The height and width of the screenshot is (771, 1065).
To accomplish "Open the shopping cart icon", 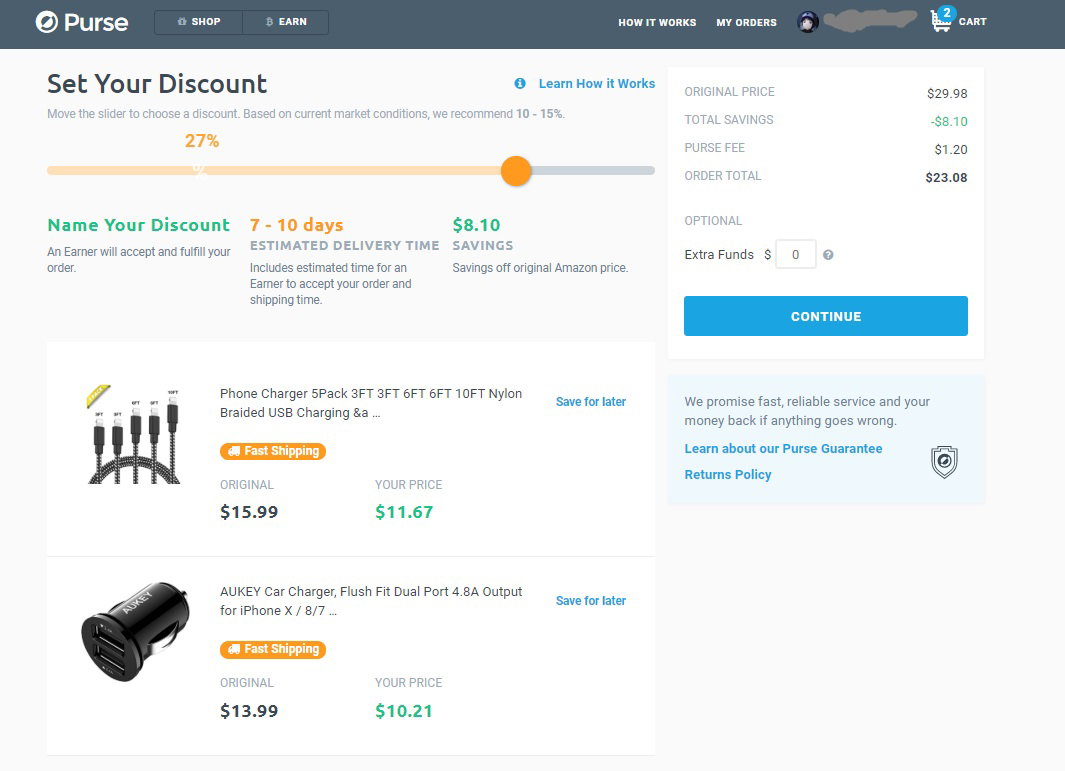I will point(941,21).
